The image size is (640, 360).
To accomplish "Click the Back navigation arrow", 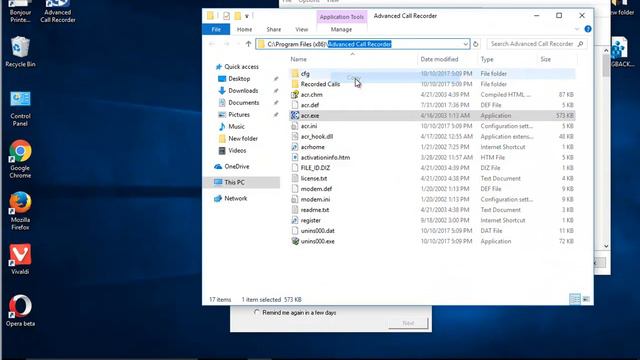I will [212, 44].
